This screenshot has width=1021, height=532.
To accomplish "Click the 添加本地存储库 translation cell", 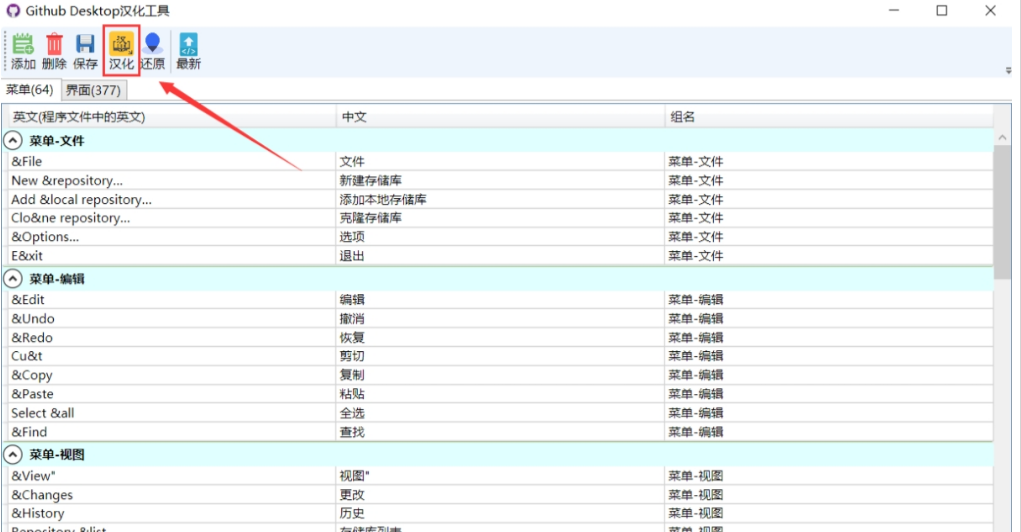I will pyautogui.click(x=500, y=199).
